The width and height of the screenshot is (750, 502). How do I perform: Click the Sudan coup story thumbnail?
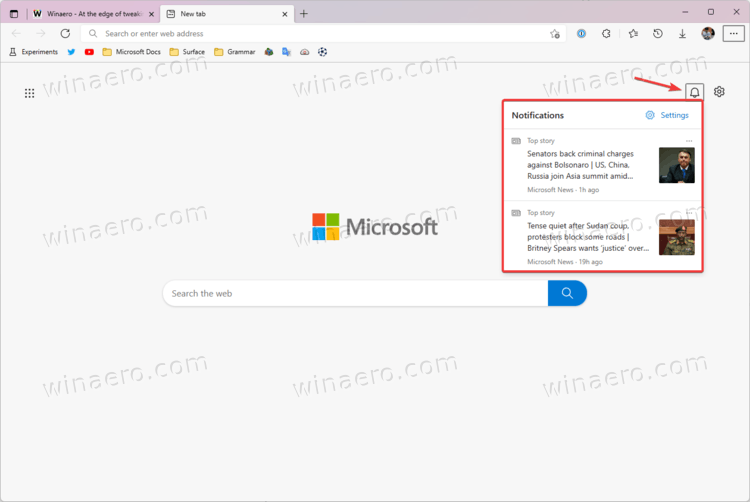pos(676,238)
